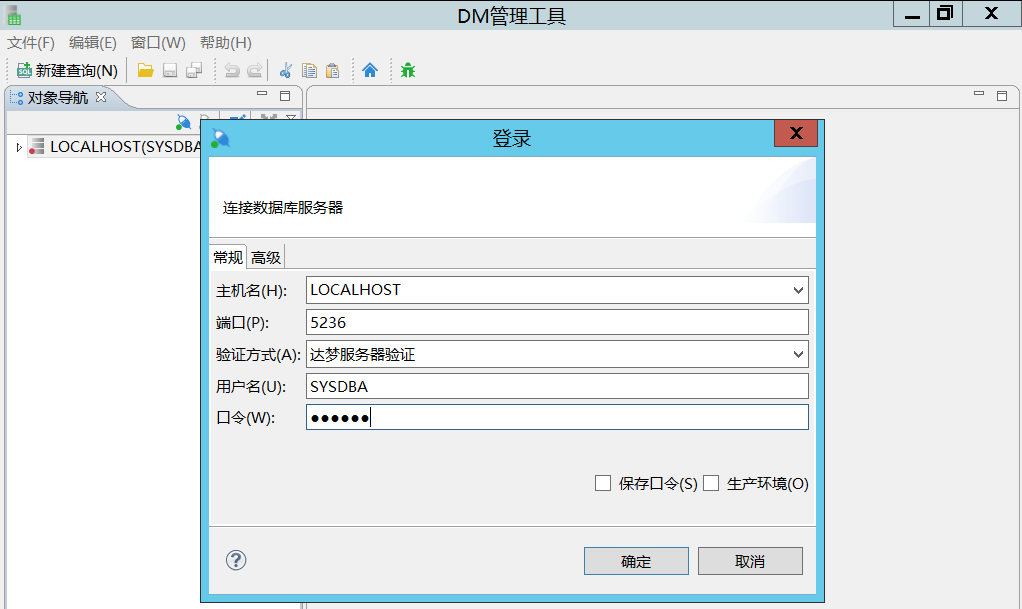Click the 登录 dialog title icon

(x=220, y=138)
